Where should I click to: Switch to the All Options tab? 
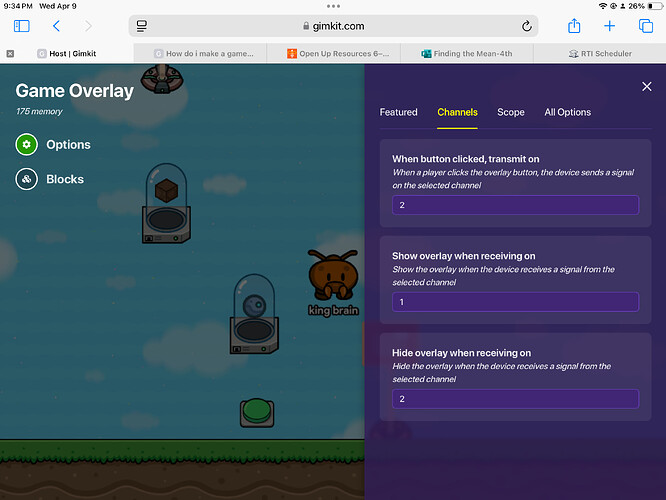click(567, 112)
